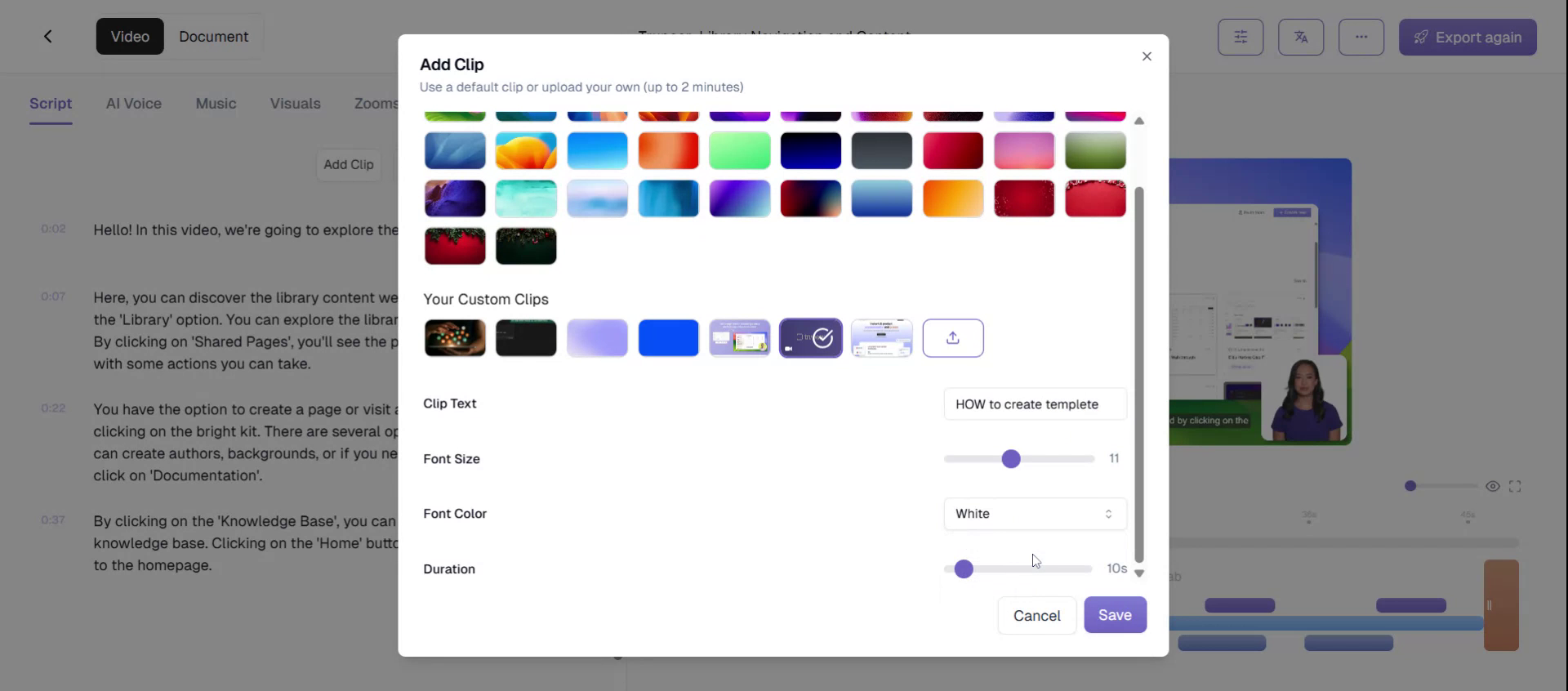Save the clip settings
Image resolution: width=1568 pixels, height=691 pixels.
click(1115, 615)
